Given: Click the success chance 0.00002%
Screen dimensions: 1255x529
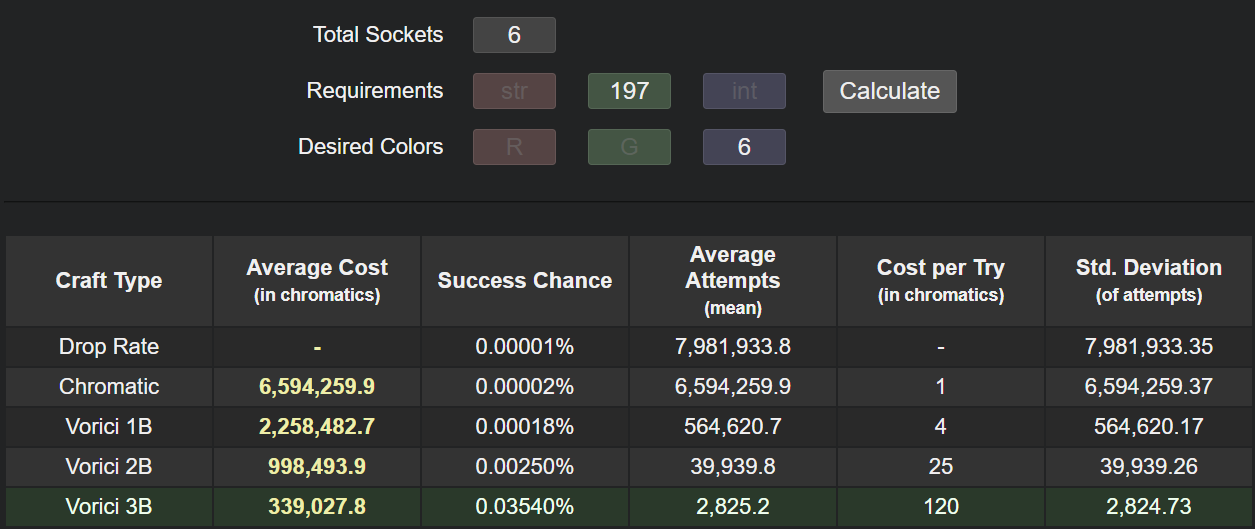Looking at the screenshot, I should 525,387.
